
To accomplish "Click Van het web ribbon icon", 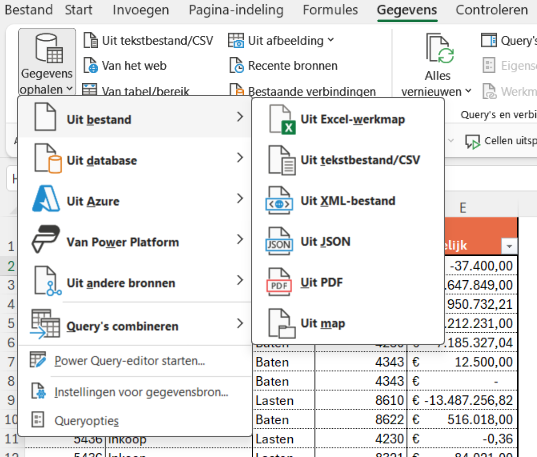I will [91, 65].
